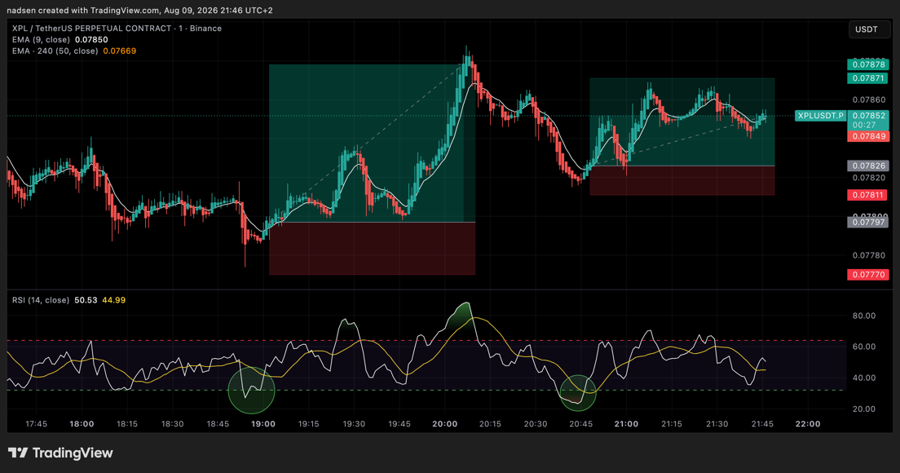This screenshot has height=473, width=900.
Task: Select the red stop zone ending at 0.07811
Action: pyautogui.click(x=682, y=181)
